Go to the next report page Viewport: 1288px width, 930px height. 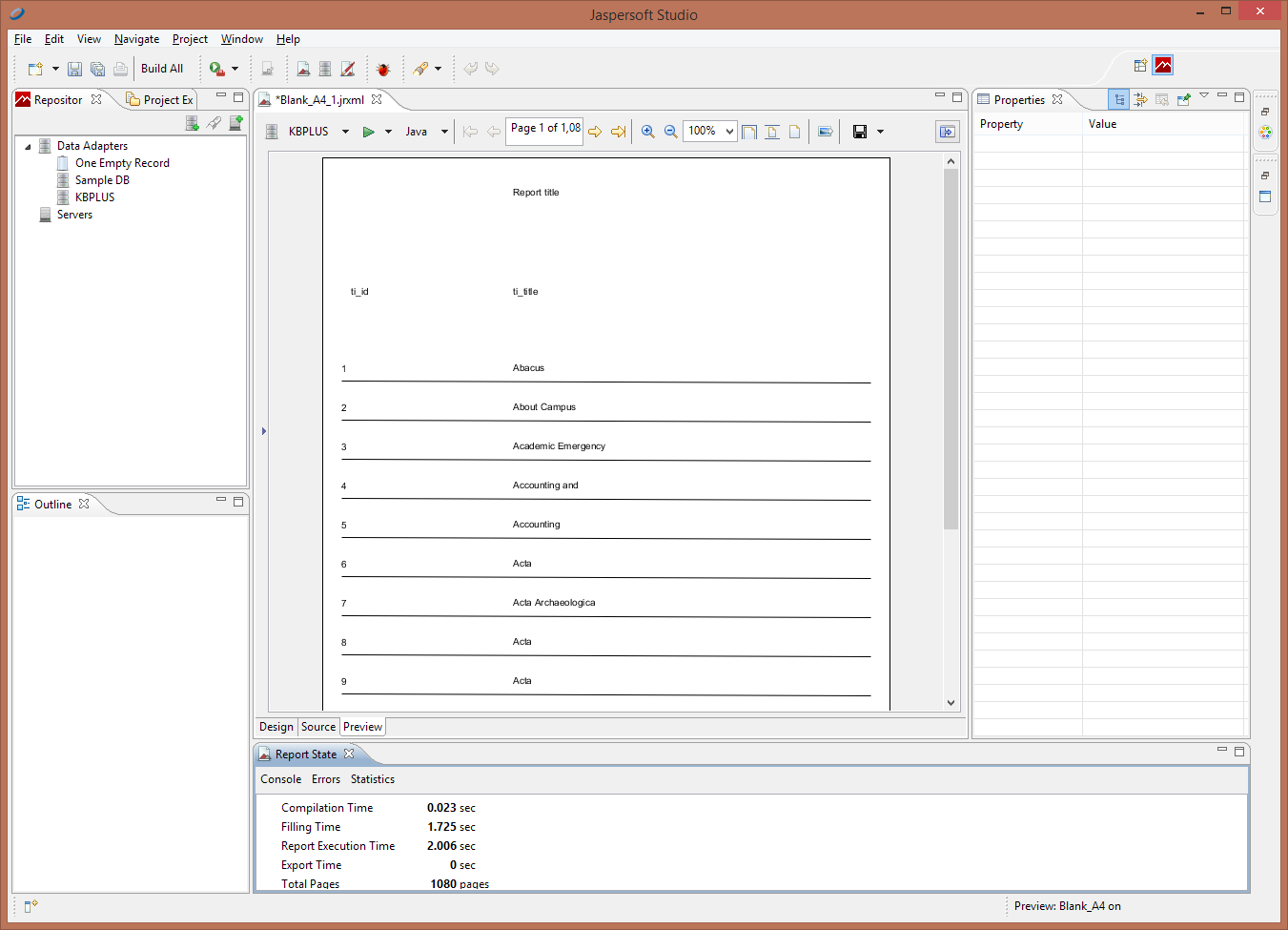(595, 132)
